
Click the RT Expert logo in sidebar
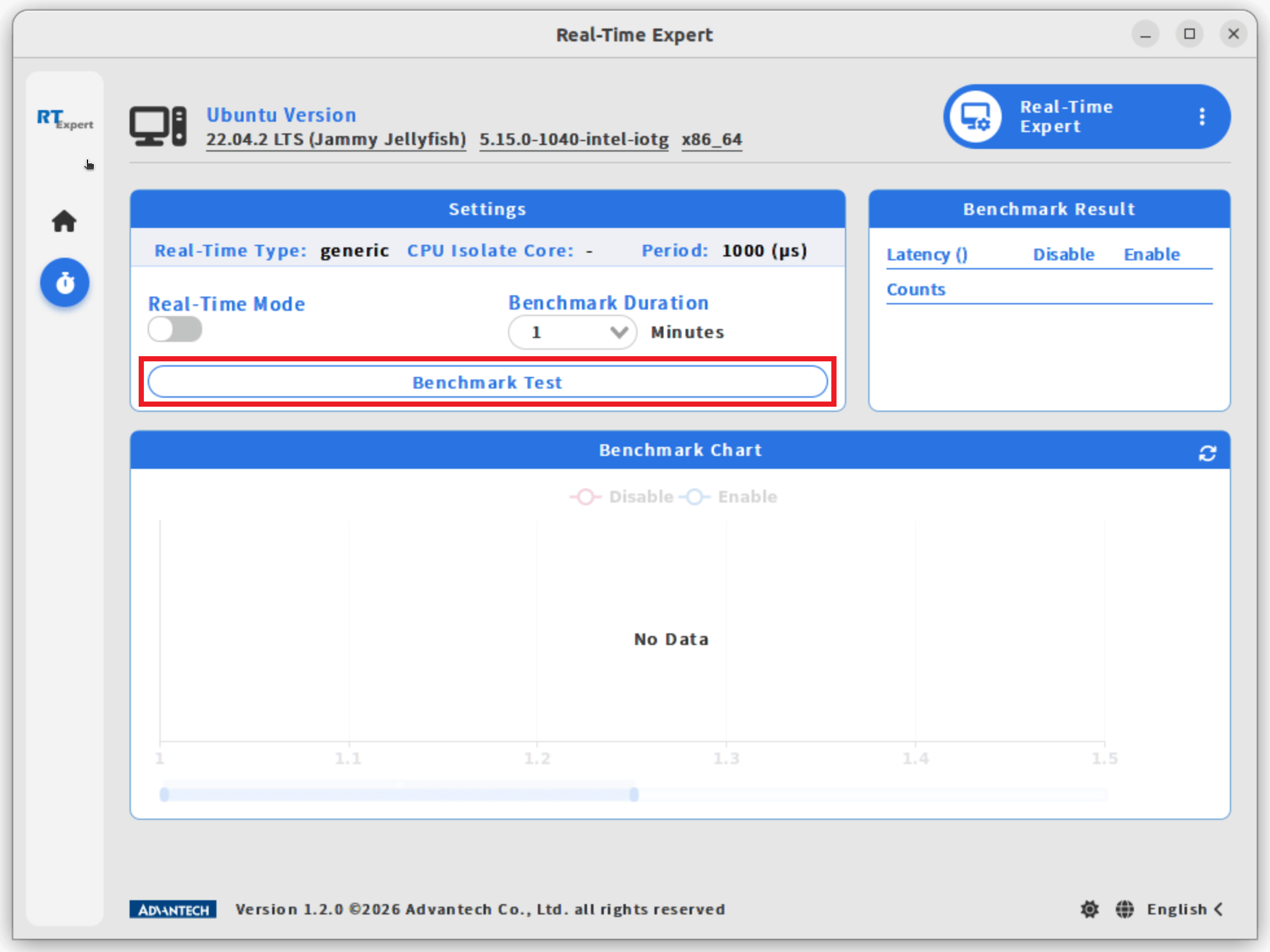click(x=65, y=119)
